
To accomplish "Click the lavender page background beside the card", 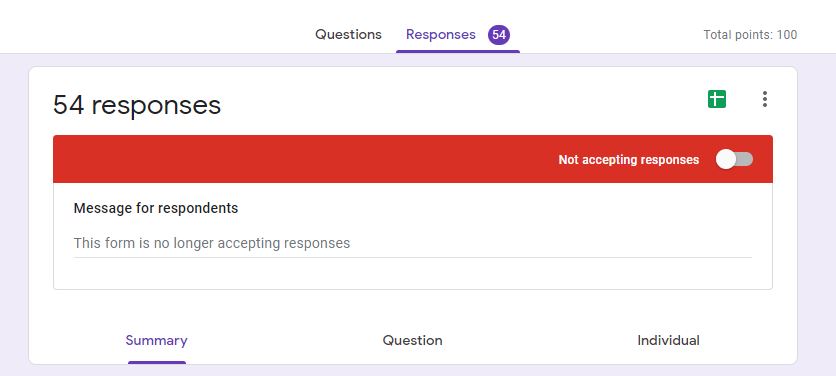I will pos(816,213).
